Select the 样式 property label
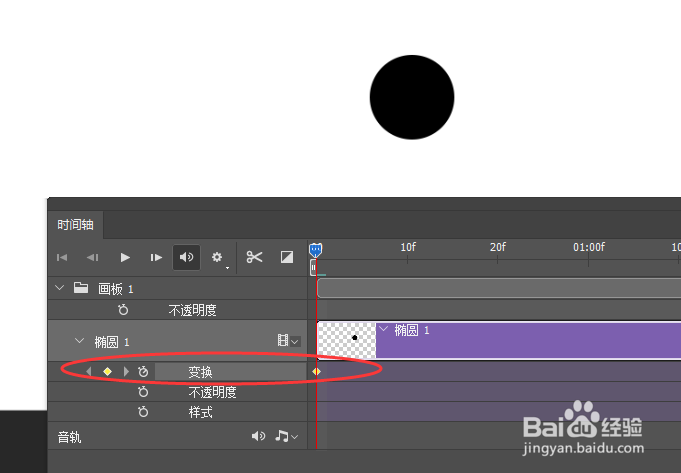The image size is (681, 473). [x=200, y=412]
